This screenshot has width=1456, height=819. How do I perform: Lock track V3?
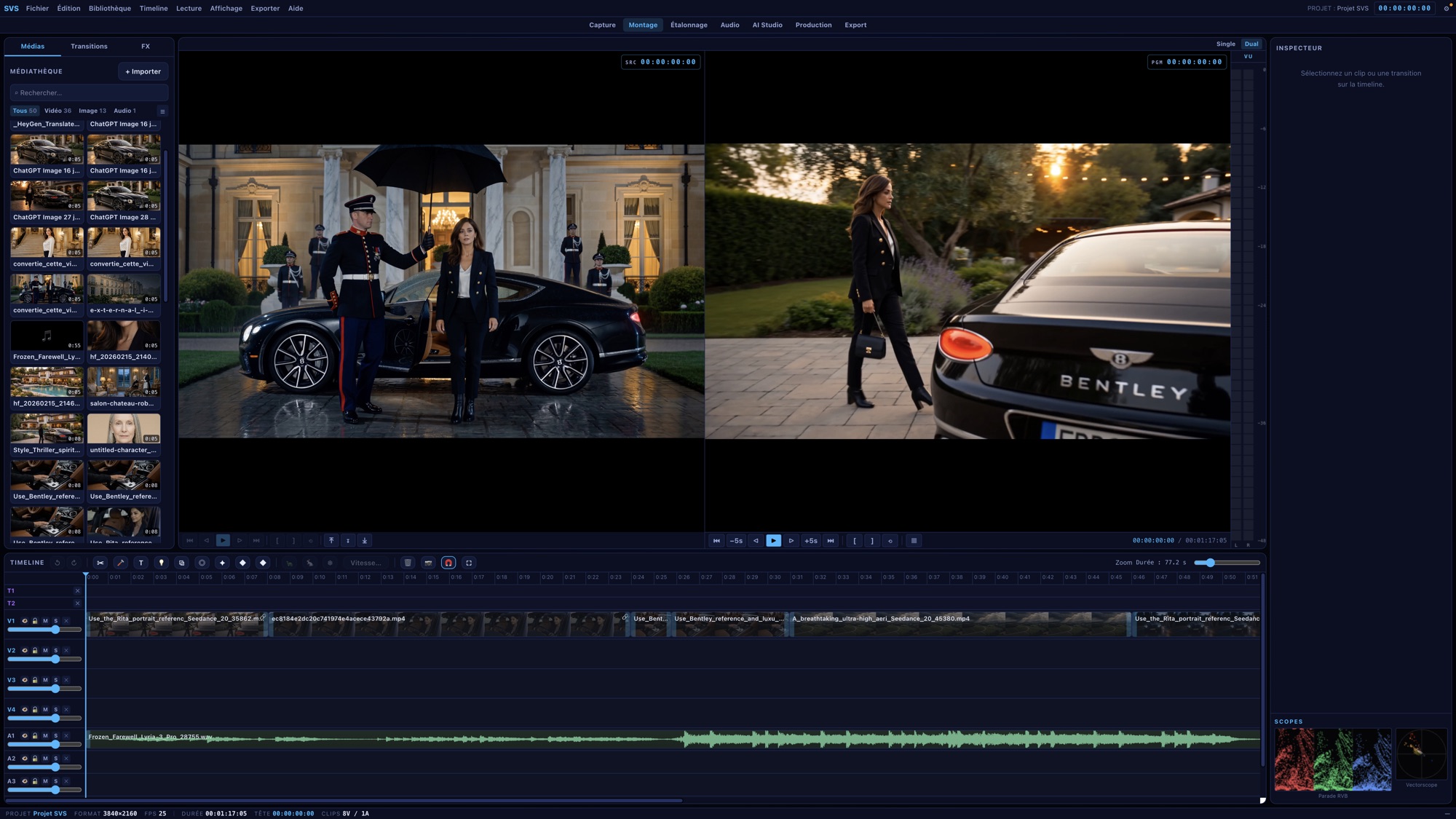click(x=35, y=680)
